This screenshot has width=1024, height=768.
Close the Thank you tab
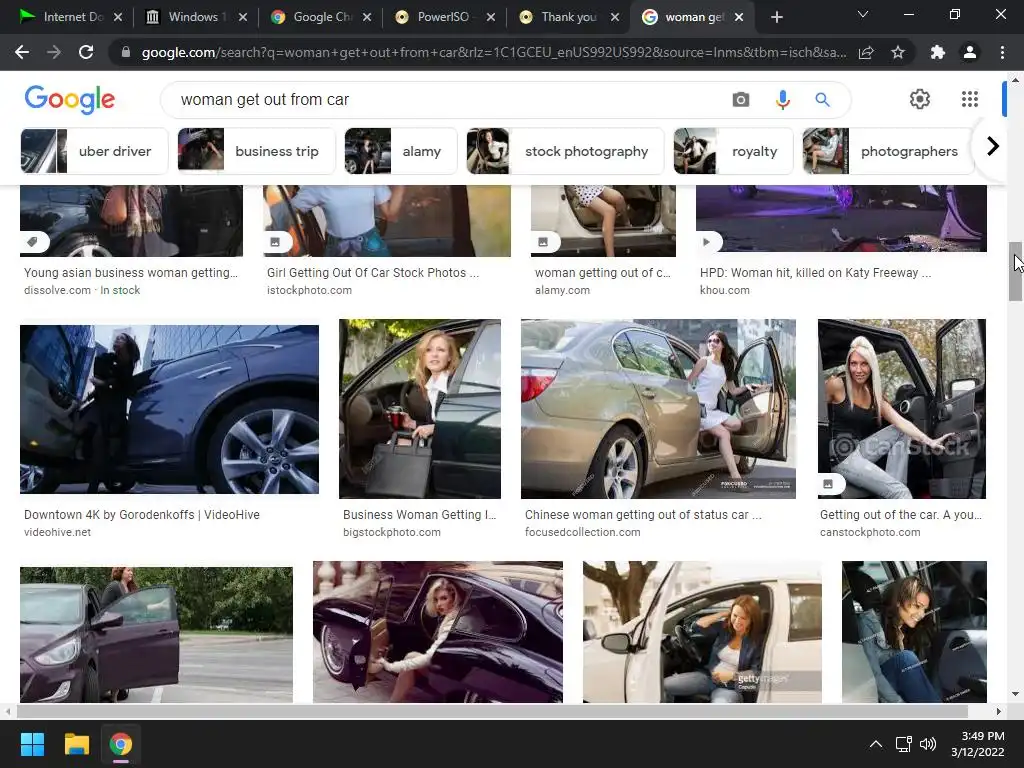point(615,17)
